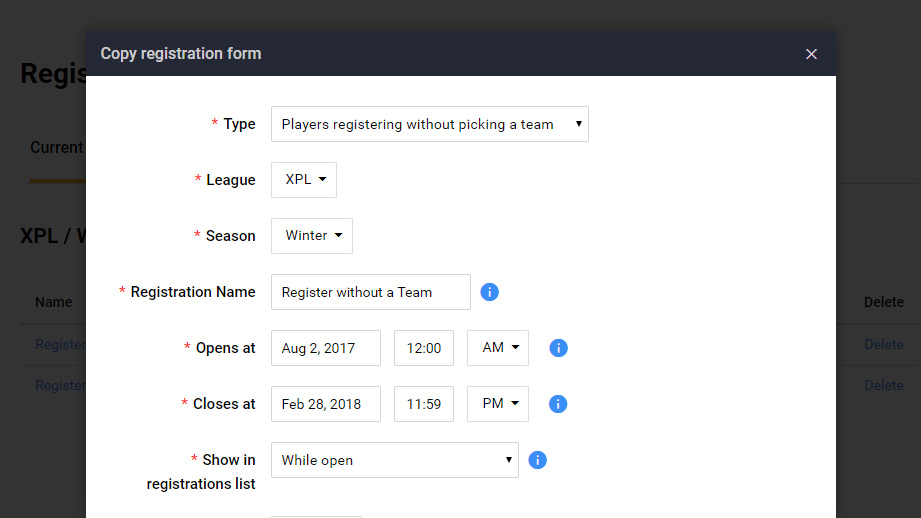This screenshot has width=921, height=518.
Task: Click info icon beside Closes at row
Action: (559, 404)
